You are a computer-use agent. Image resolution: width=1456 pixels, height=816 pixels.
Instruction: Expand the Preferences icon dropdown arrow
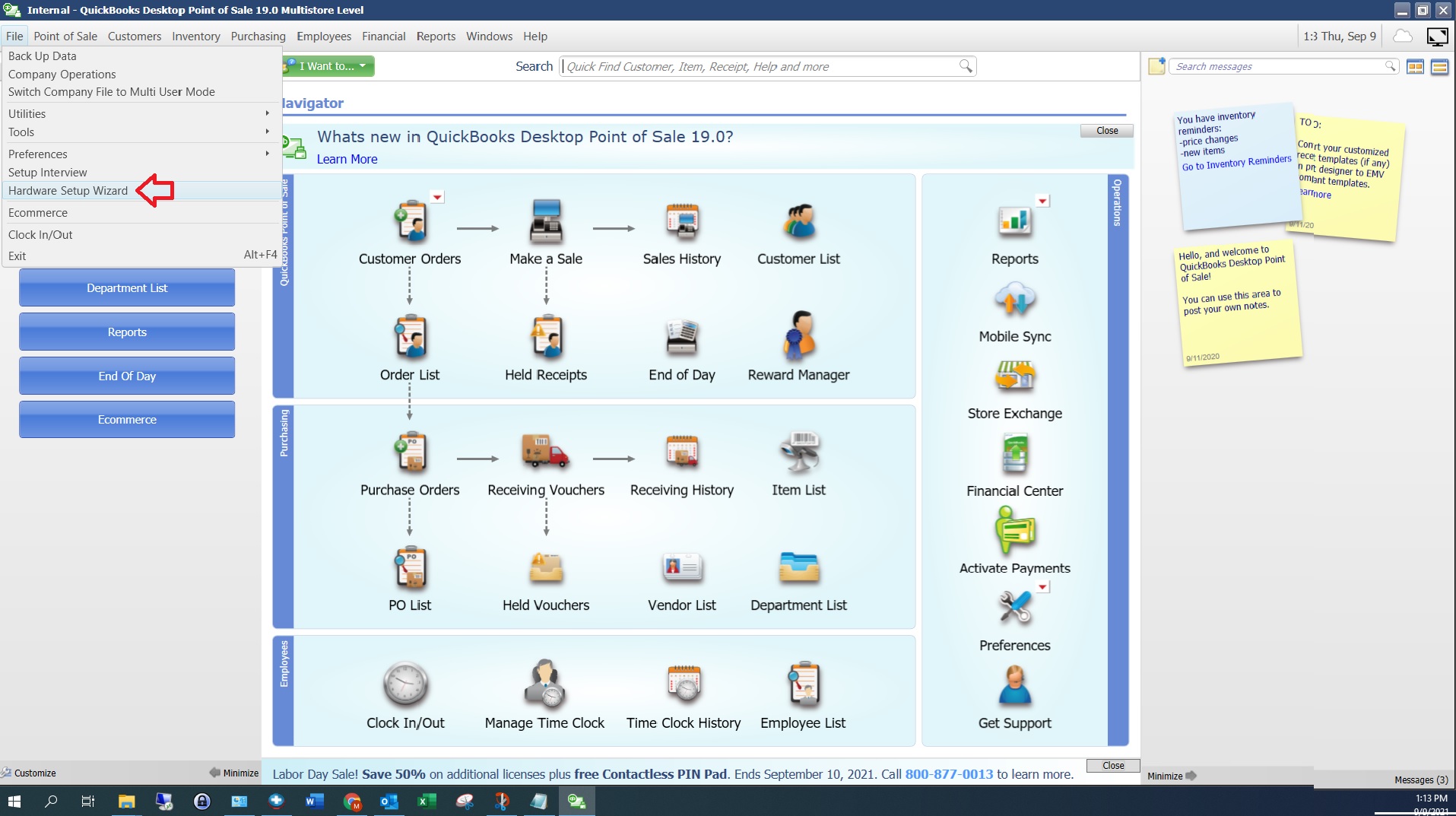pos(1042,586)
